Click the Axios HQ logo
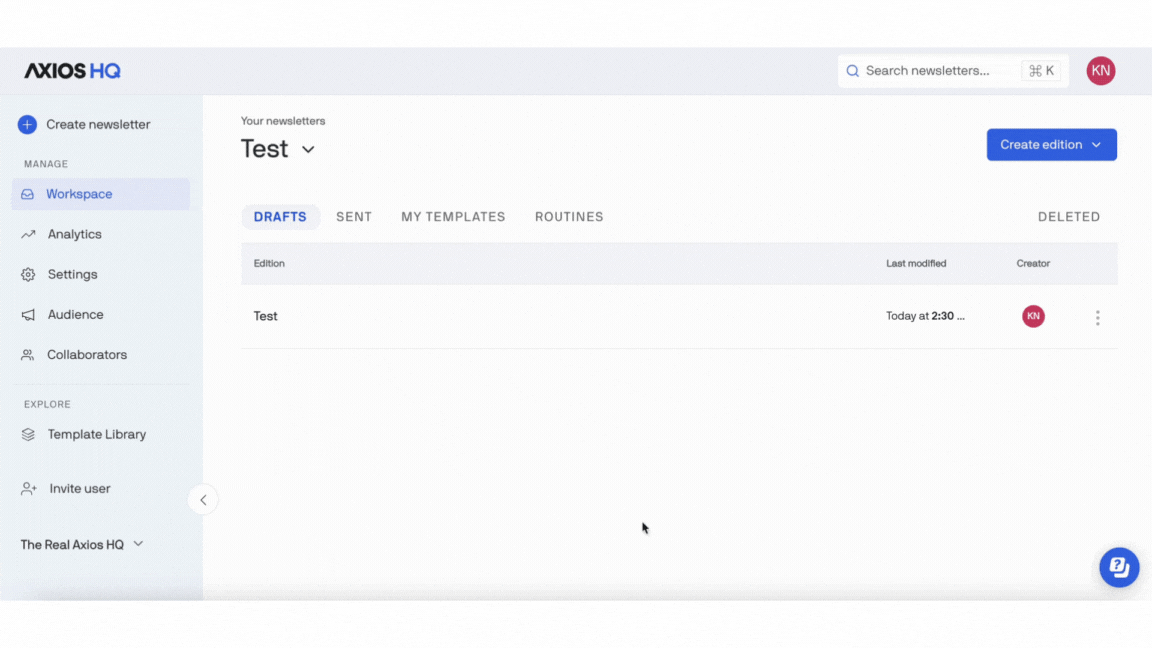 [72, 71]
